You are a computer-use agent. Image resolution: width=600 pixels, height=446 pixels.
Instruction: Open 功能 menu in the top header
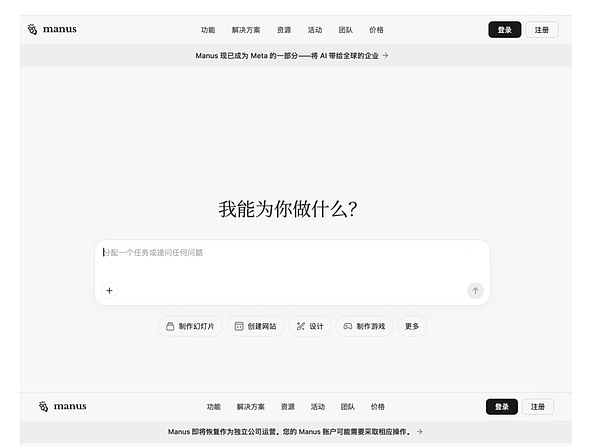point(208,30)
